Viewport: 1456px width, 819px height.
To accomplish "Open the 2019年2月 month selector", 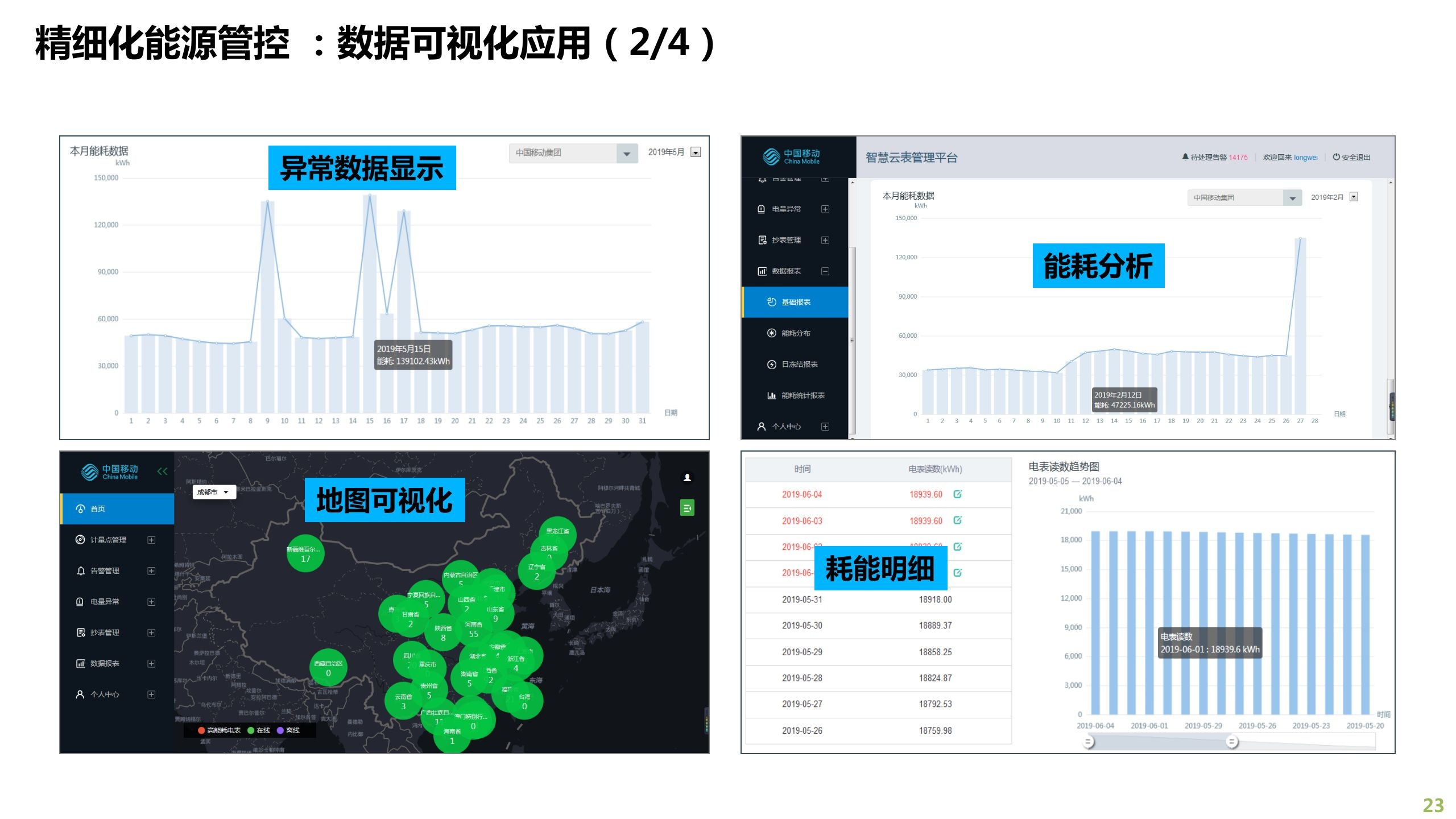I will point(1354,197).
